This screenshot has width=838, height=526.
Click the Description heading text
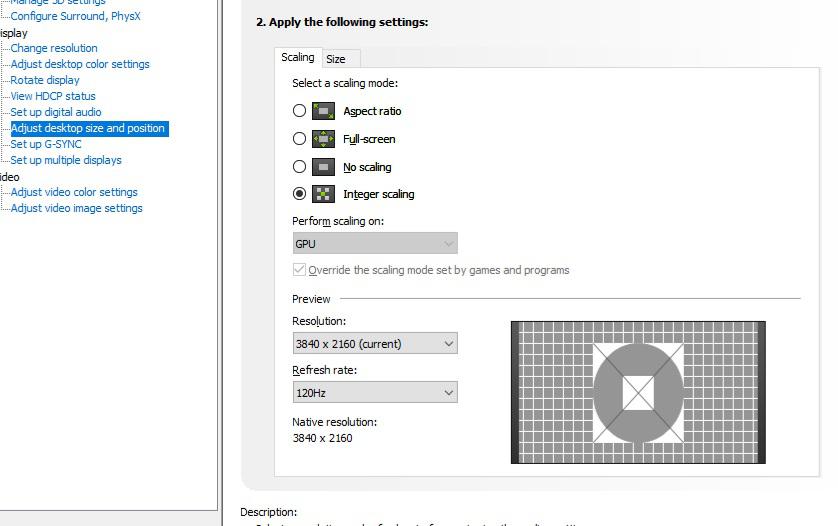coord(268,512)
